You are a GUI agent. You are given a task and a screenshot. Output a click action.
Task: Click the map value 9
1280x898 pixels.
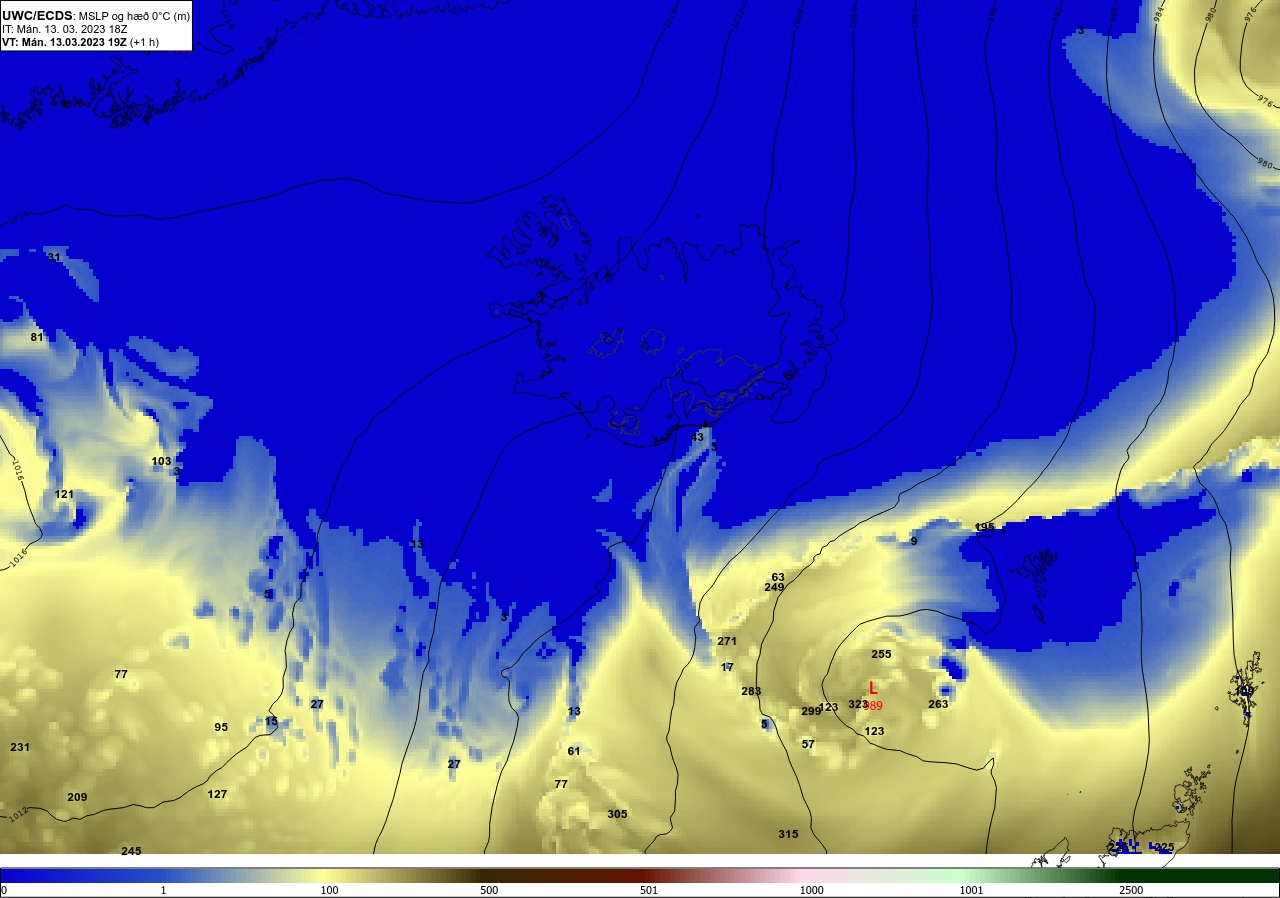[x=913, y=541]
